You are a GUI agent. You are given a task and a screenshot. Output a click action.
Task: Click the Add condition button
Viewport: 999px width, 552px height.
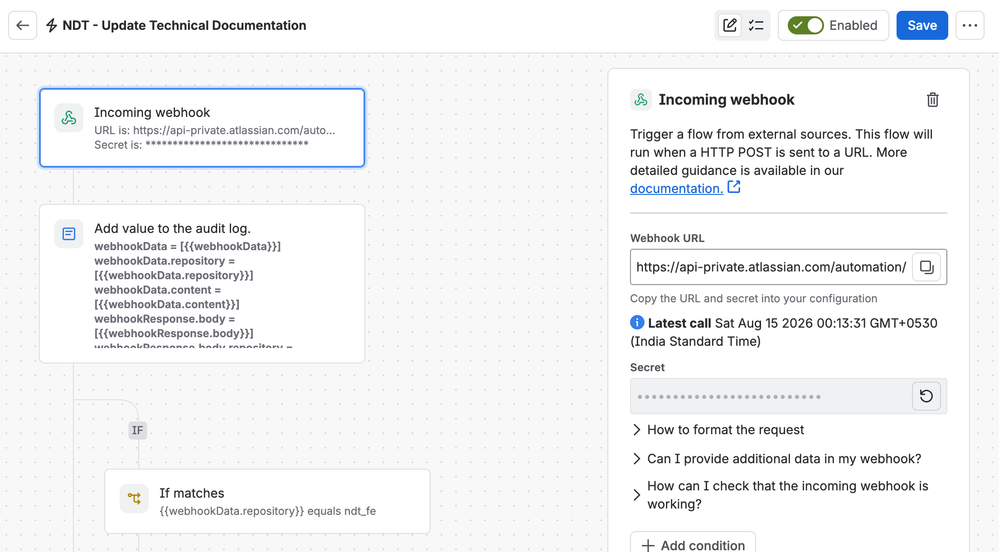tap(693, 545)
